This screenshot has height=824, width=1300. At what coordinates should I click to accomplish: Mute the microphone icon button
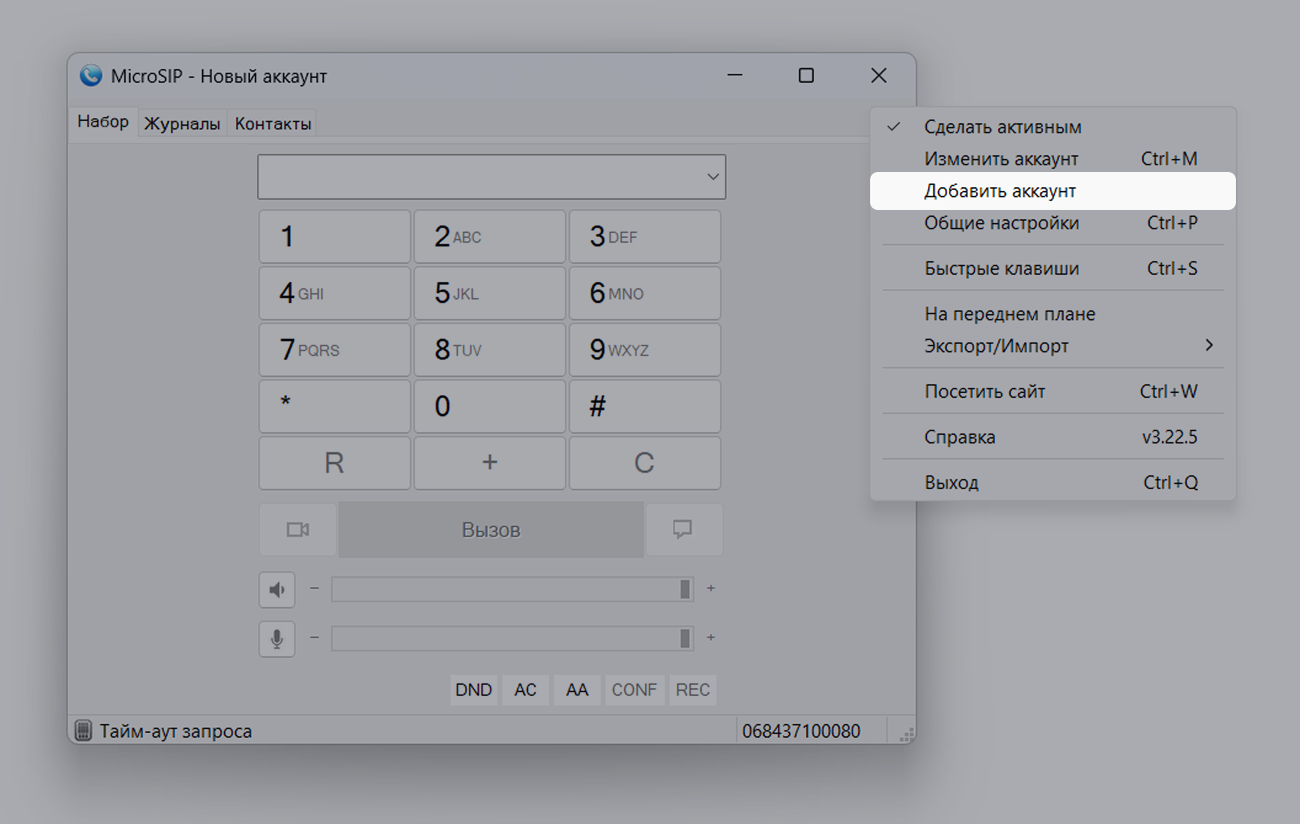pos(277,638)
